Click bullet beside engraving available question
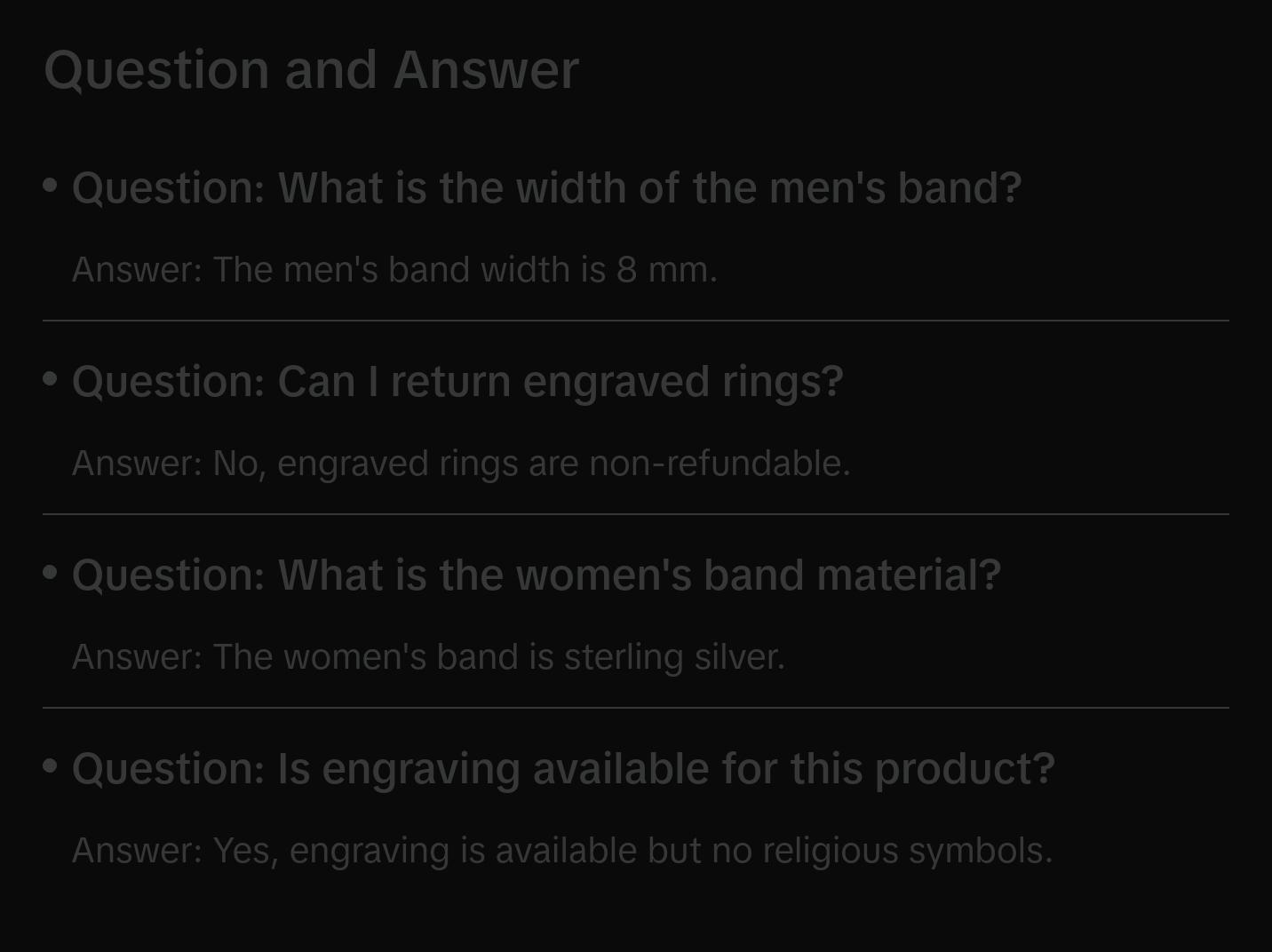 click(51, 766)
